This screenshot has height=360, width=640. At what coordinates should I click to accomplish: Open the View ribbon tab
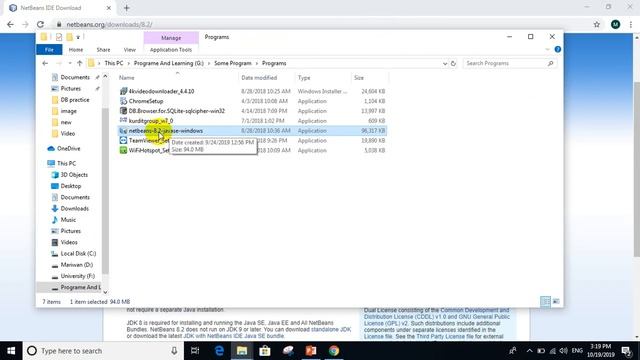click(130, 50)
